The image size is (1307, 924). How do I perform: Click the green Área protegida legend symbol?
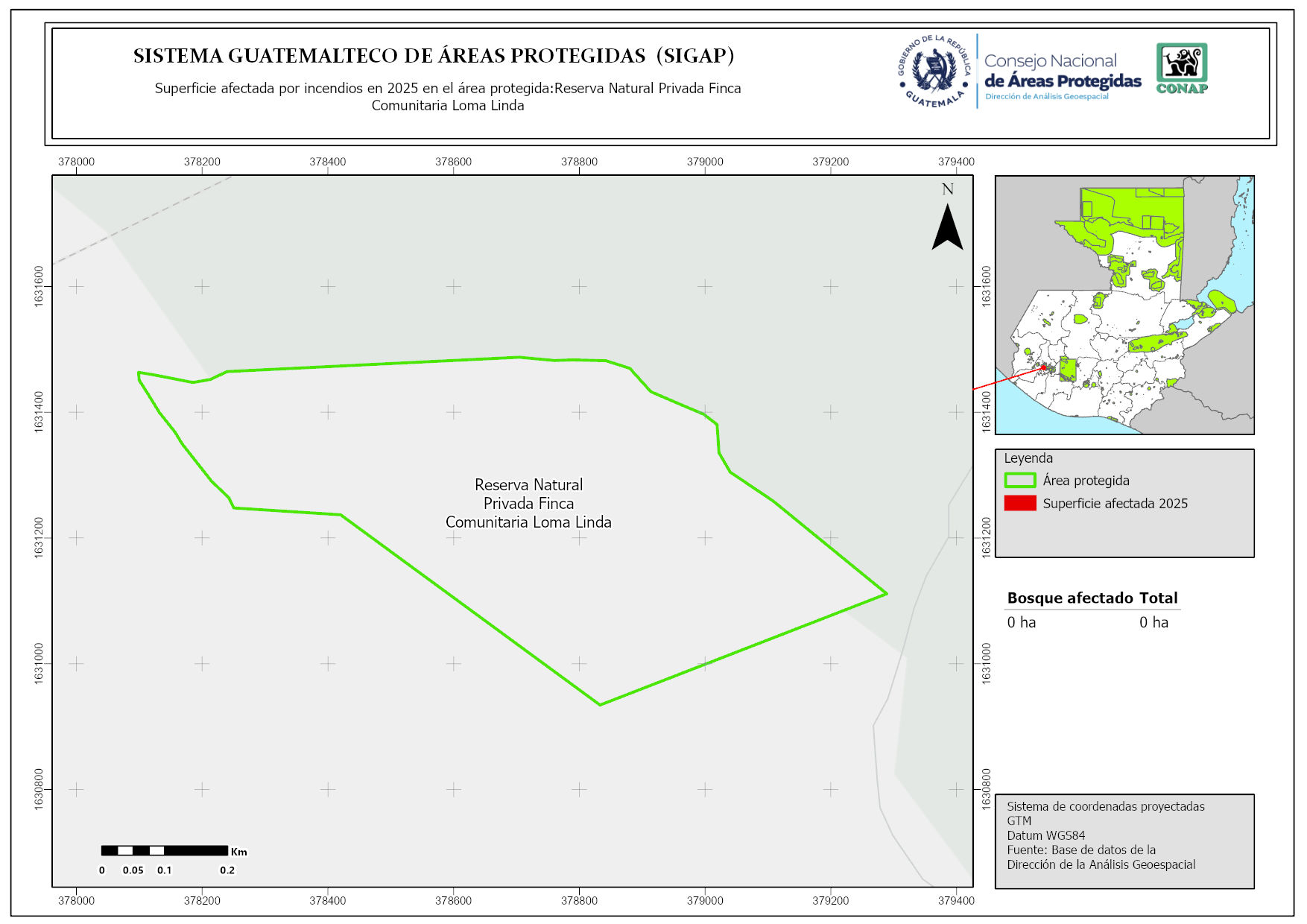(1019, 481)
